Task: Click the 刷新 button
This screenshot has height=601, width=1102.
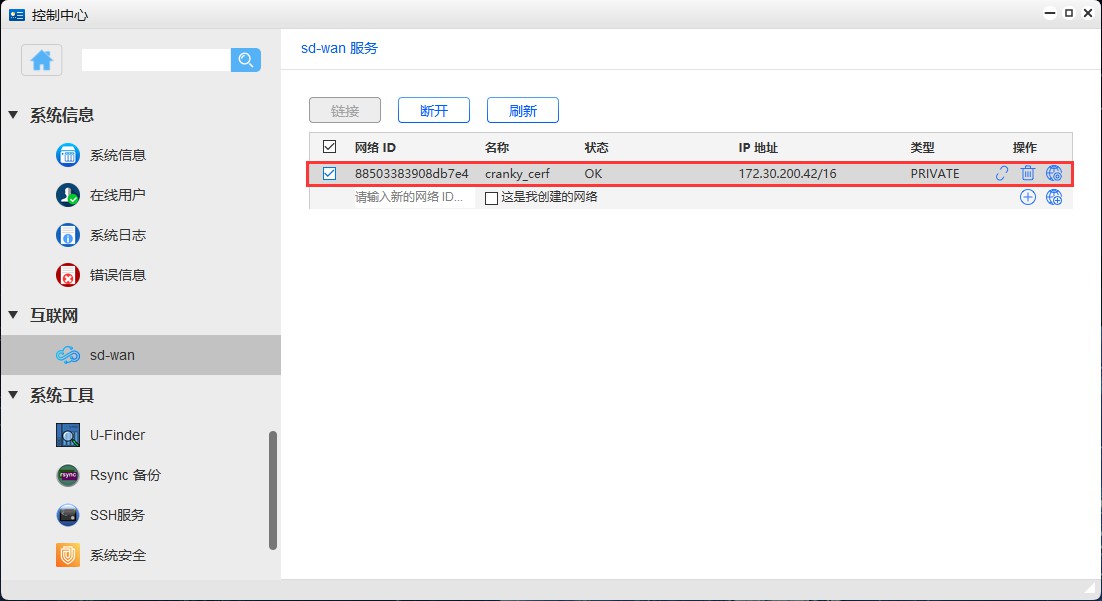Action: (522, 110)
